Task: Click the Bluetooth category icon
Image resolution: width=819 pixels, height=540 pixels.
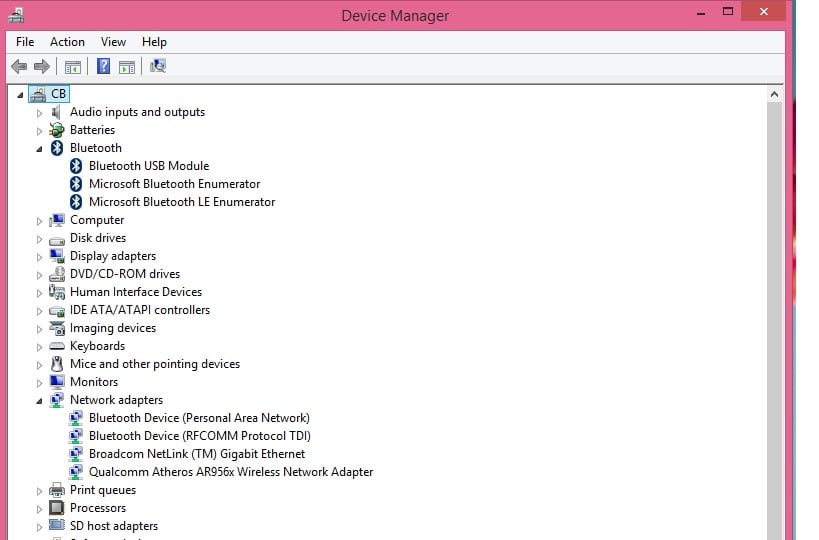Action: click(x=57, y=148)
